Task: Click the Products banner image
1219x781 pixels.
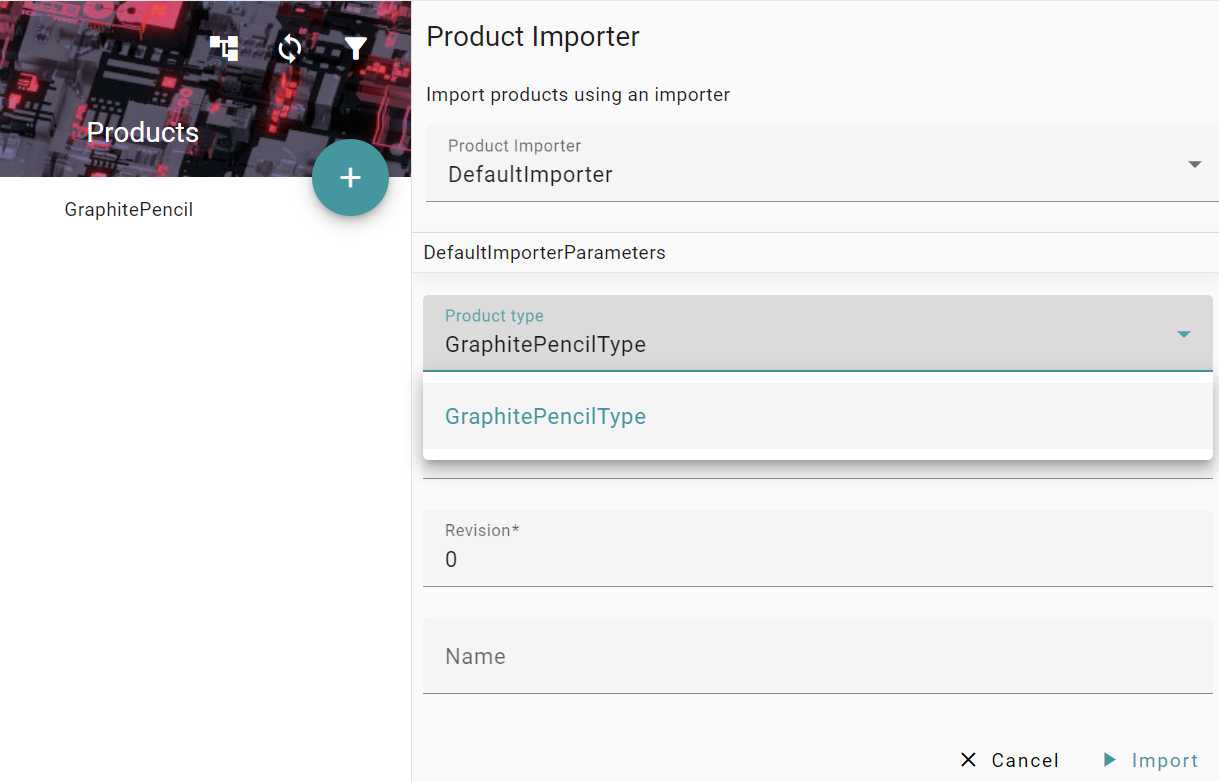Action: tap(205, 89)
